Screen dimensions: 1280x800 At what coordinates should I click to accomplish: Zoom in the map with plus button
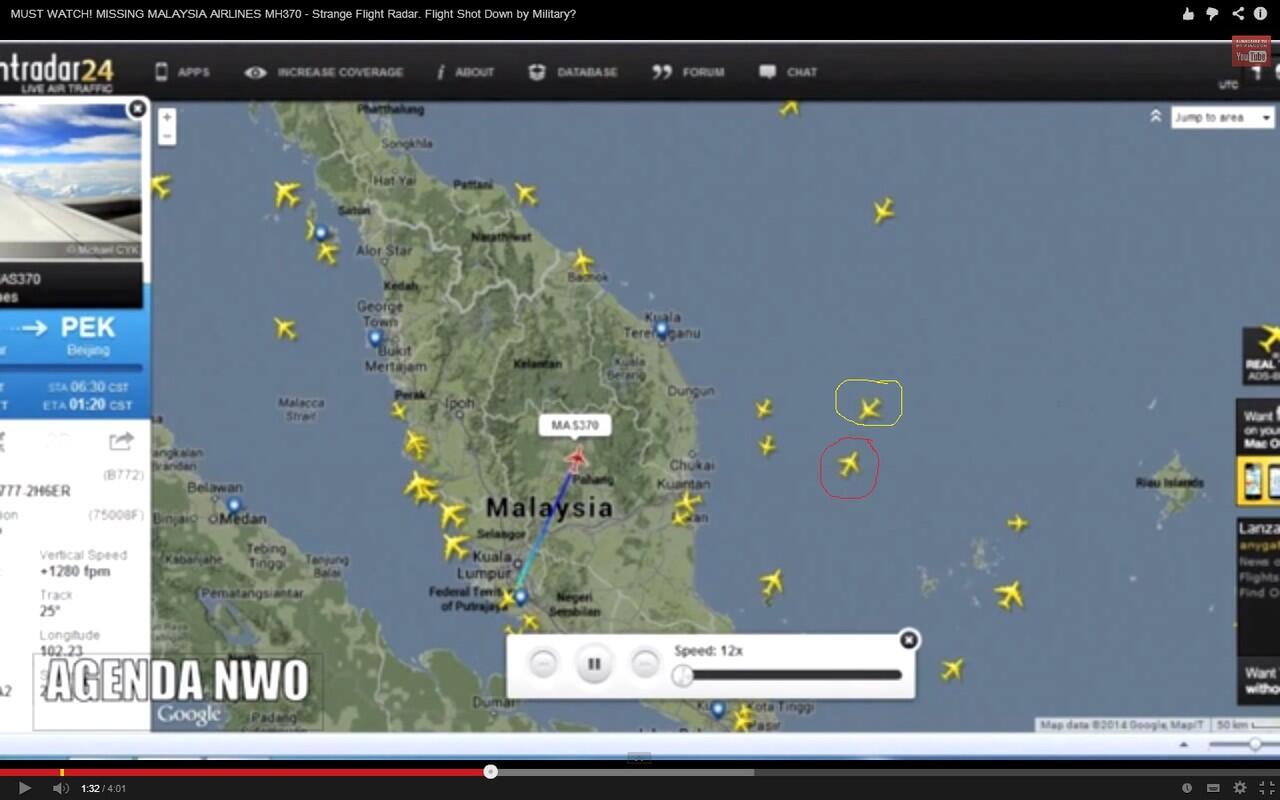(x=167, y=117)
